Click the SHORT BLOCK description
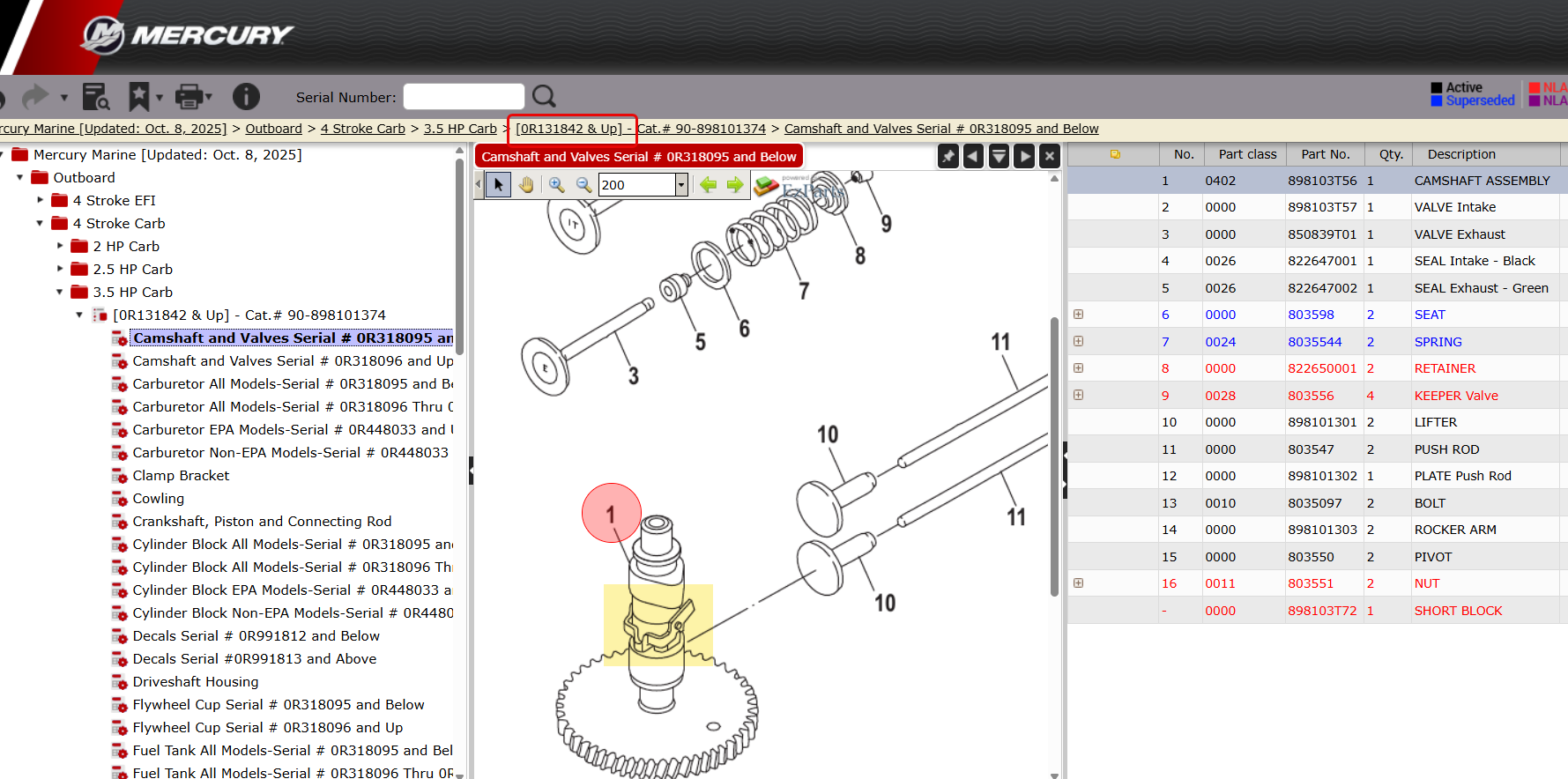Viewport: 1568px width, 779px height. click(x=1458, y=611)
